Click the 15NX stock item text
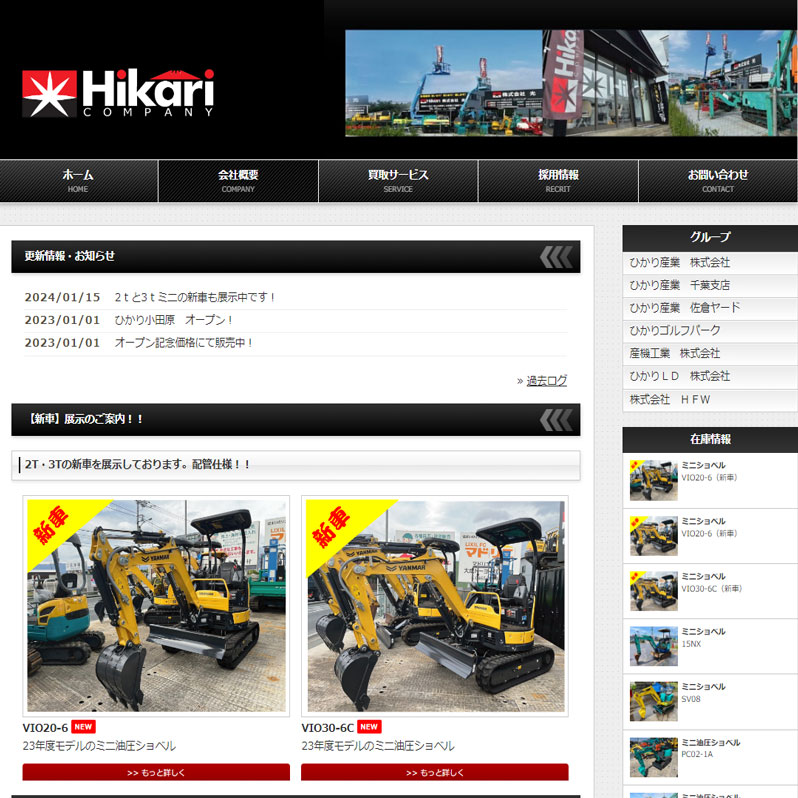Viewport: 798px width, 798px height. (691, 644)
